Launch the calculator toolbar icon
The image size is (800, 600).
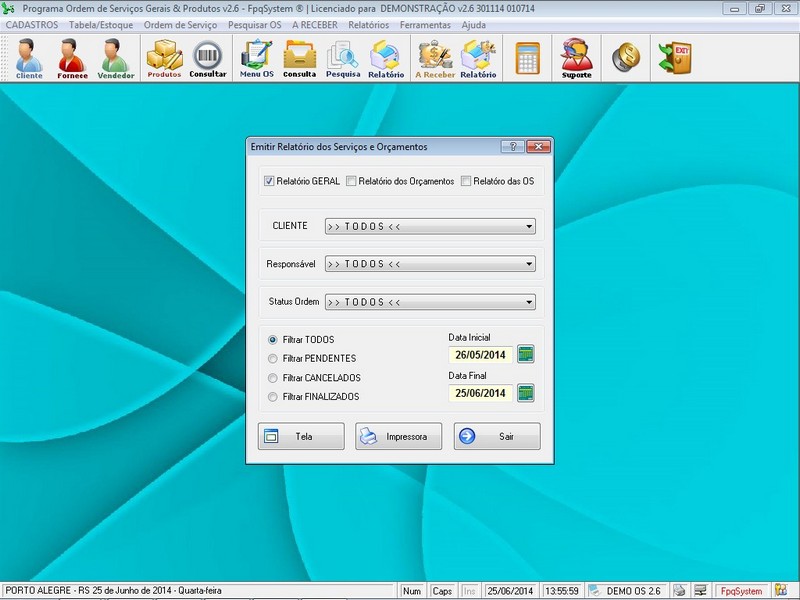point(528,58)
